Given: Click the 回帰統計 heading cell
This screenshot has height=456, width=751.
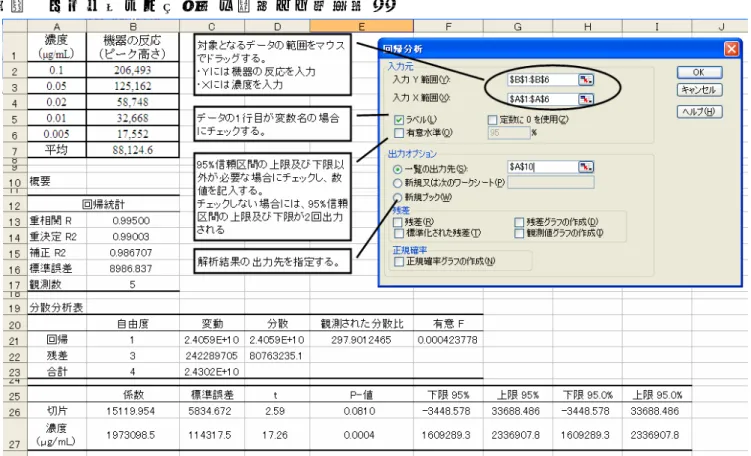Looking at the screenshot, I should pyautogui.click(x=103, y=205).
